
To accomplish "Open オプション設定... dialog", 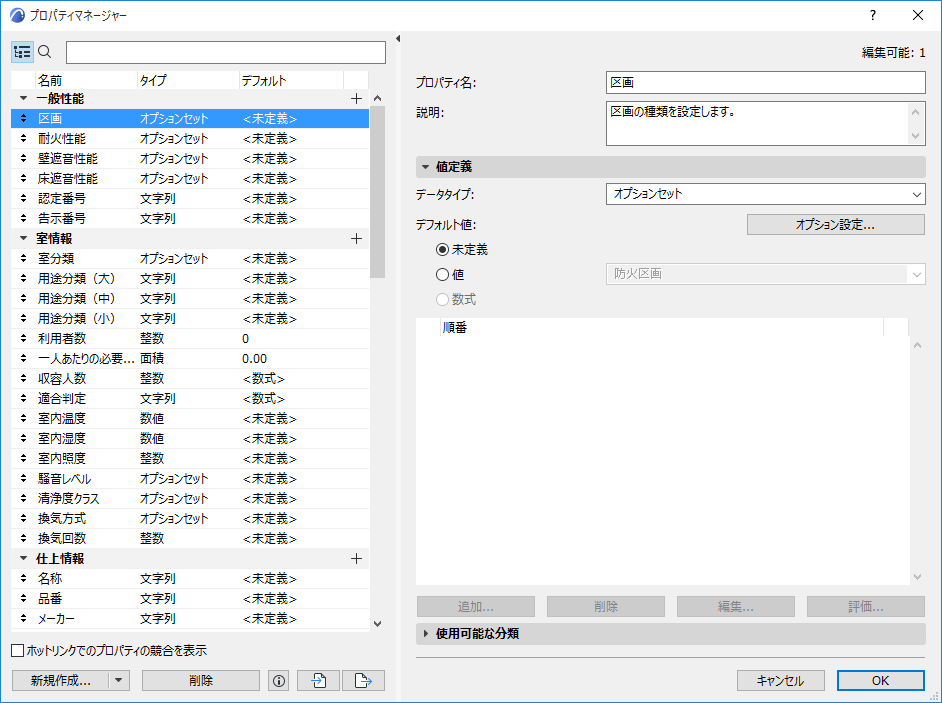I will 836,225.
